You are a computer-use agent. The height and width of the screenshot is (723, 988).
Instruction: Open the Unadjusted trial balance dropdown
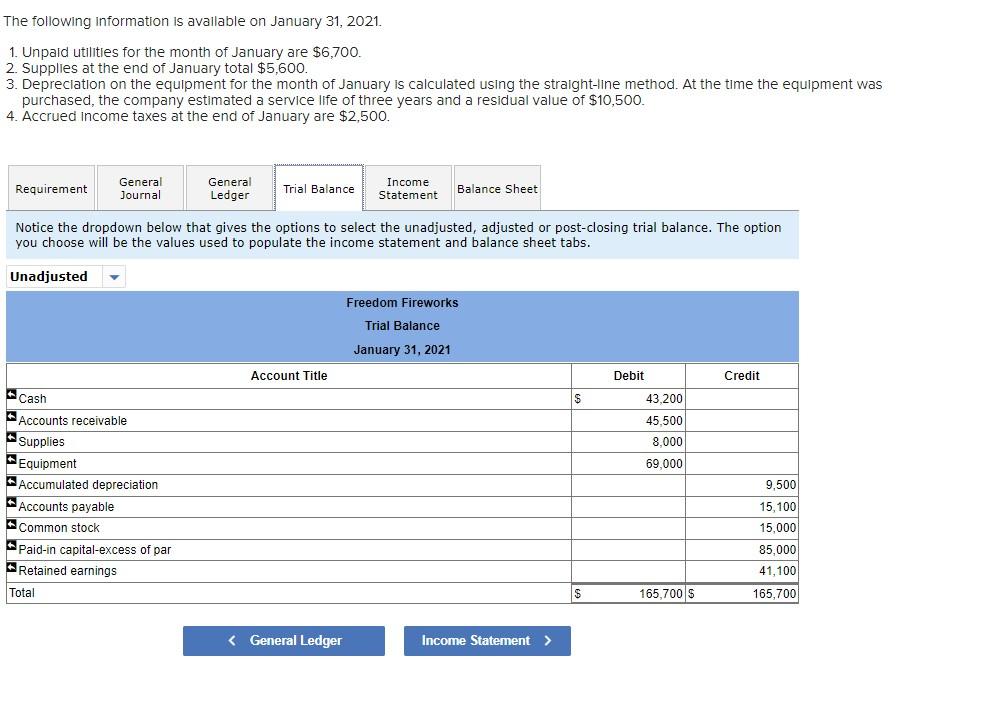click(x=112, y=277)
